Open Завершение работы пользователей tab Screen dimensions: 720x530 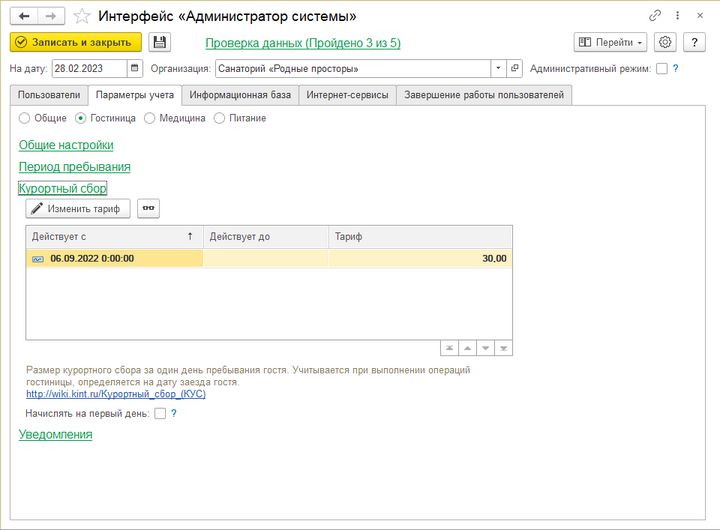(484, 95)
